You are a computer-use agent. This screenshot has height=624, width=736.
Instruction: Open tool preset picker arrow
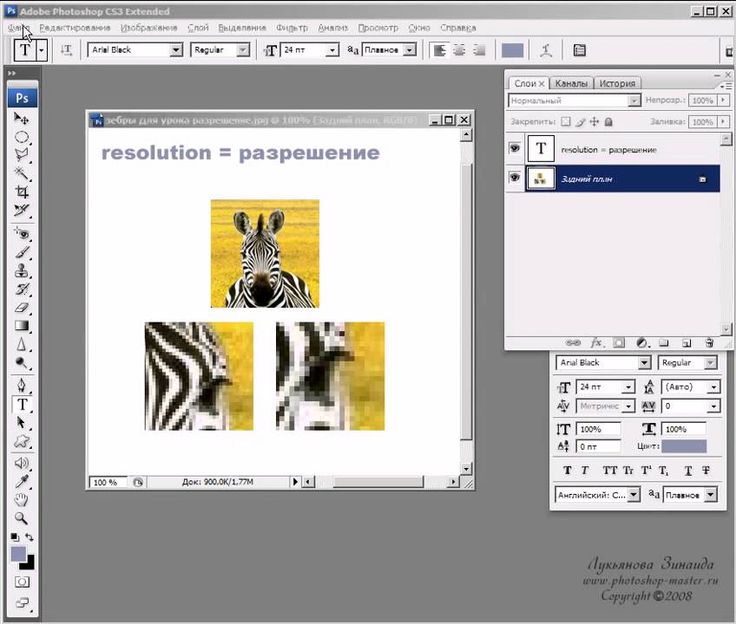42,50
